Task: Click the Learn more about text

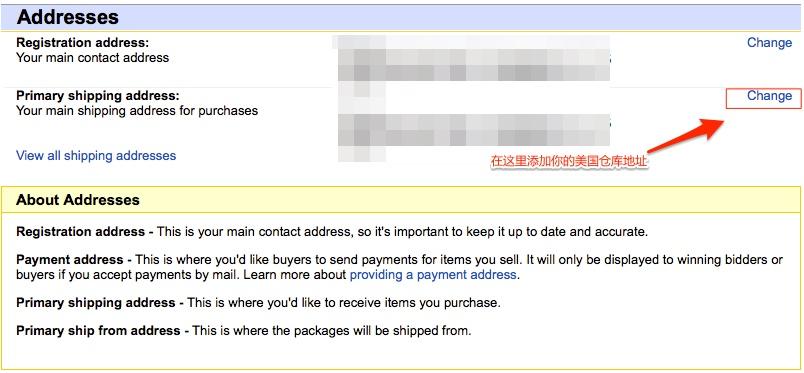Action: 295,274
